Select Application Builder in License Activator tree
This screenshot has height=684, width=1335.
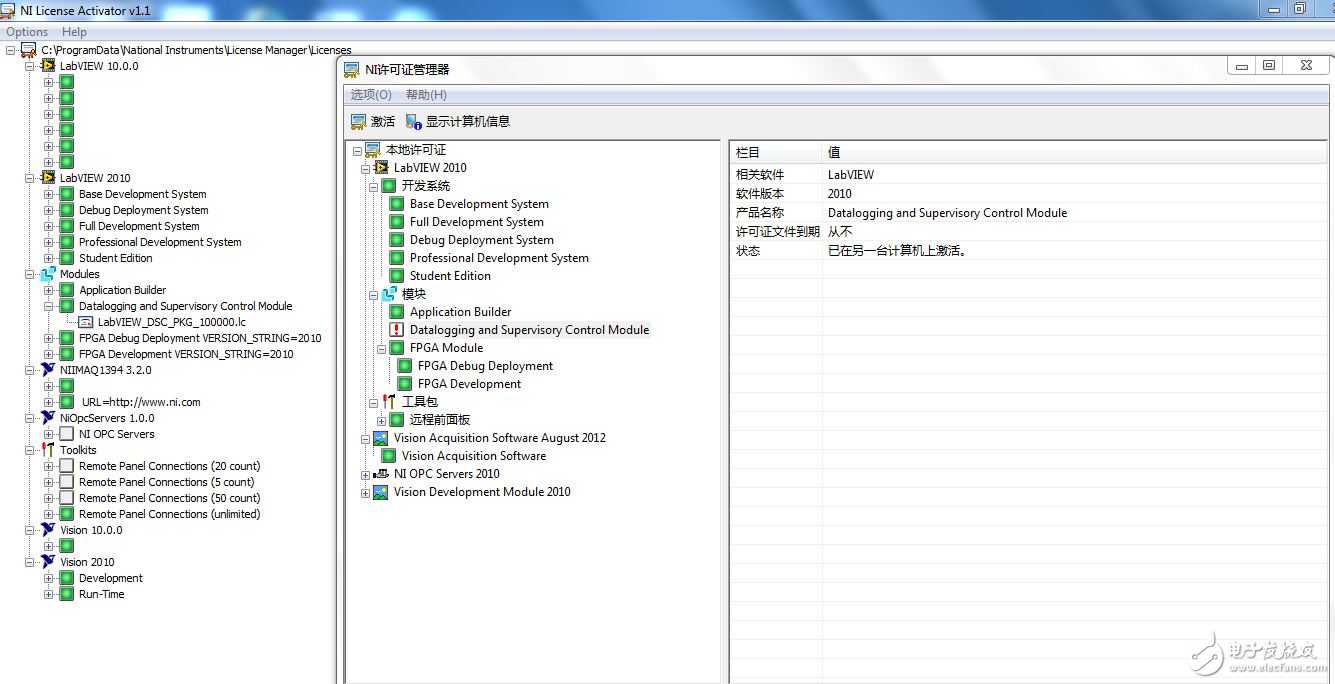(123, 290)
